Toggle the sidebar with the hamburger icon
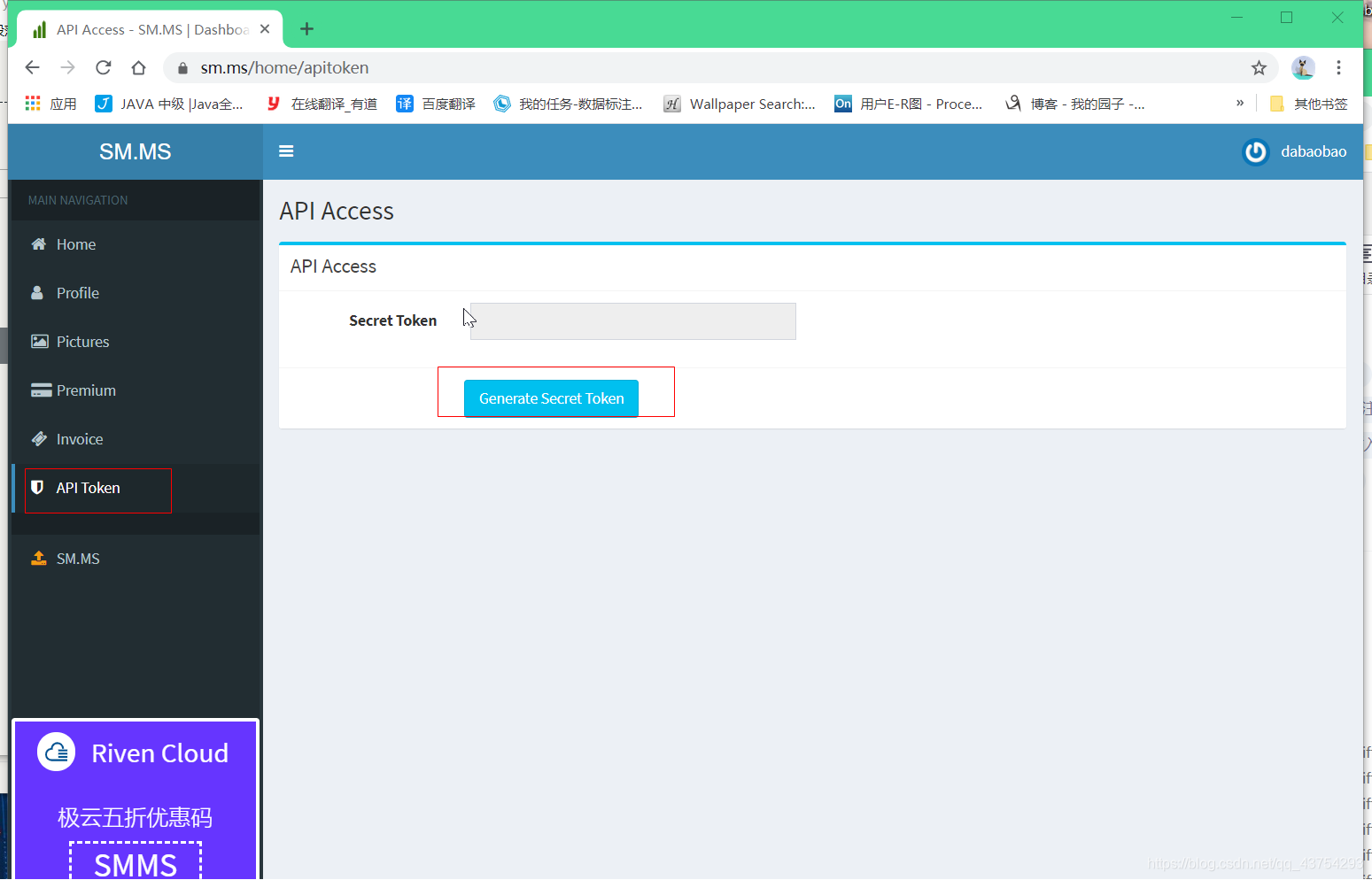The width and height of the screenshot is (1372, 880). pyautogui.click(x=286, y=151)
